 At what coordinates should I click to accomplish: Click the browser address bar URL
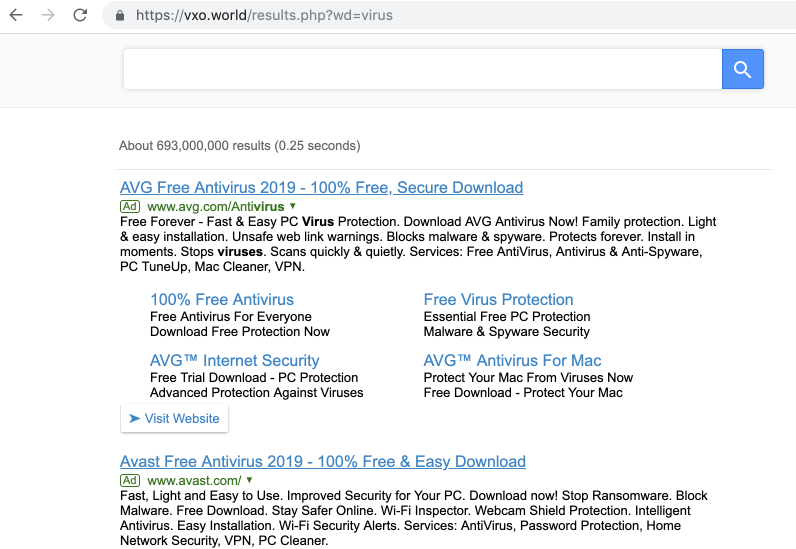pos(265,16)
